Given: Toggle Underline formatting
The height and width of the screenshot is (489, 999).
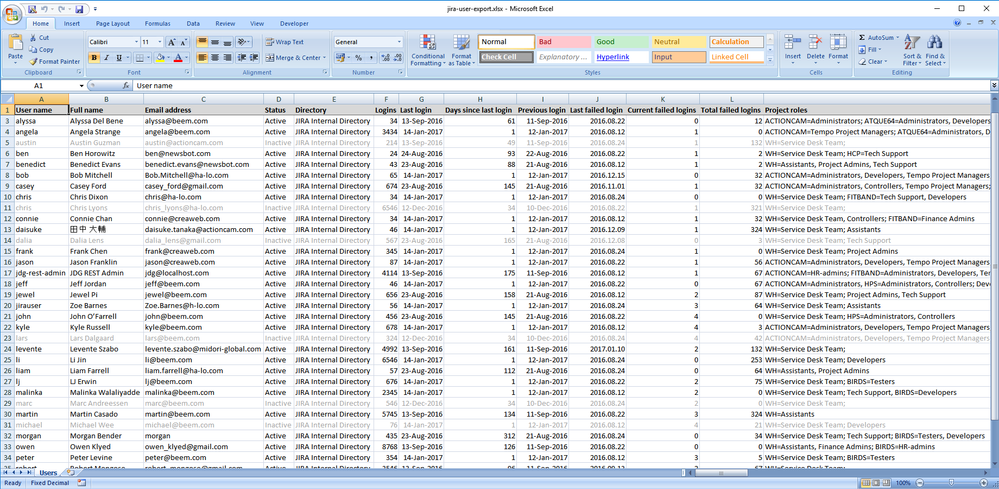Looking at the screenshot, I should [118, 58].
